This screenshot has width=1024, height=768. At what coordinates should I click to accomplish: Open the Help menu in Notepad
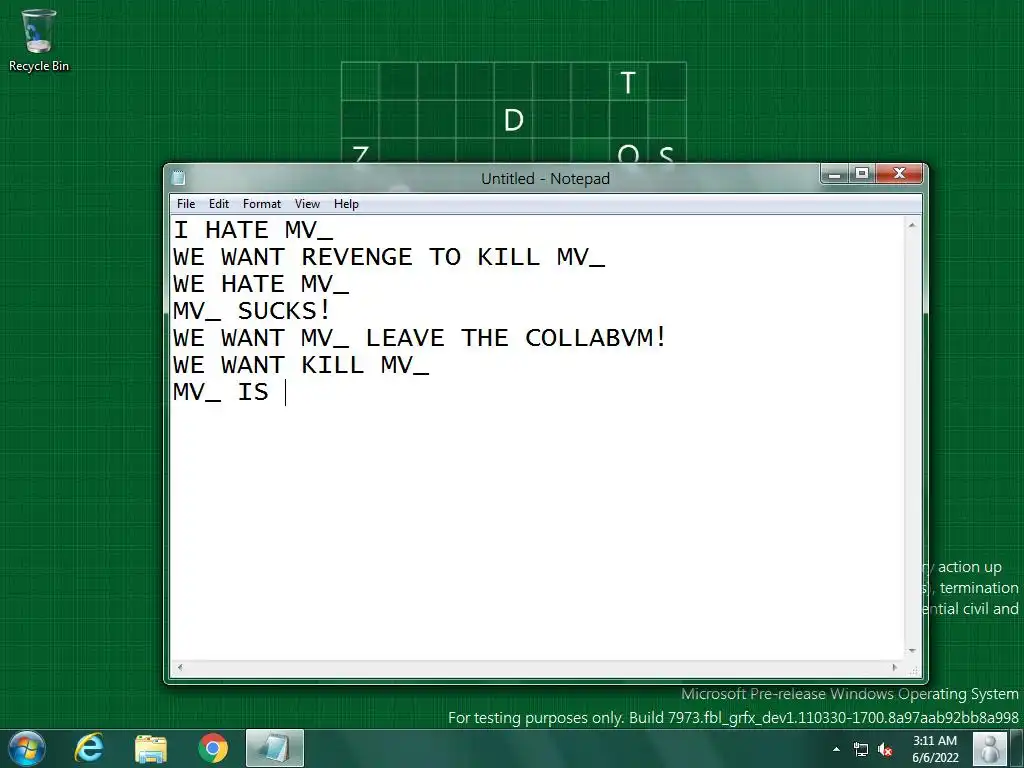pyautogui.click(x=346, y=204)
